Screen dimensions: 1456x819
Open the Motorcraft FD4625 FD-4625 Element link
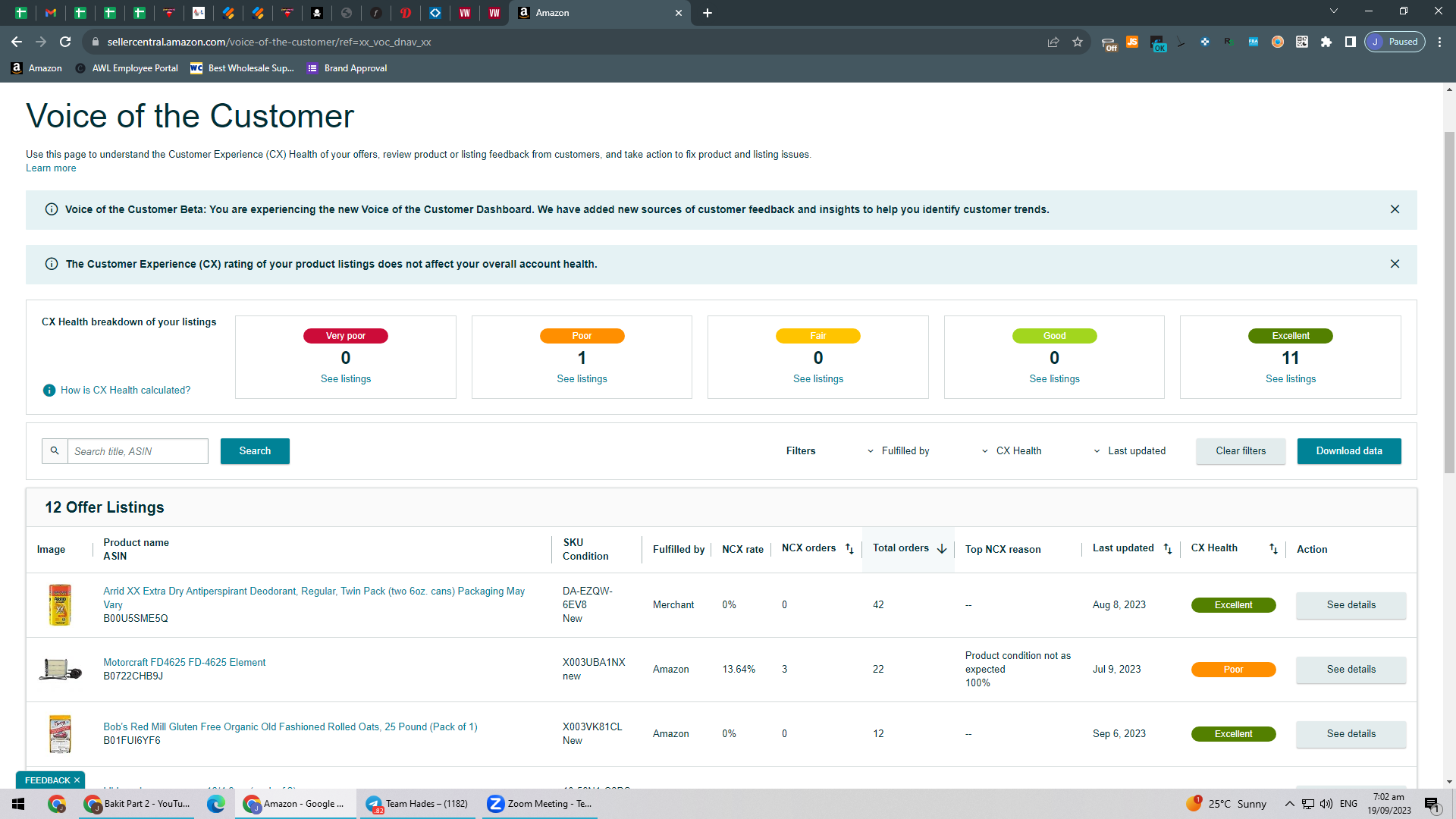[184, 663]
